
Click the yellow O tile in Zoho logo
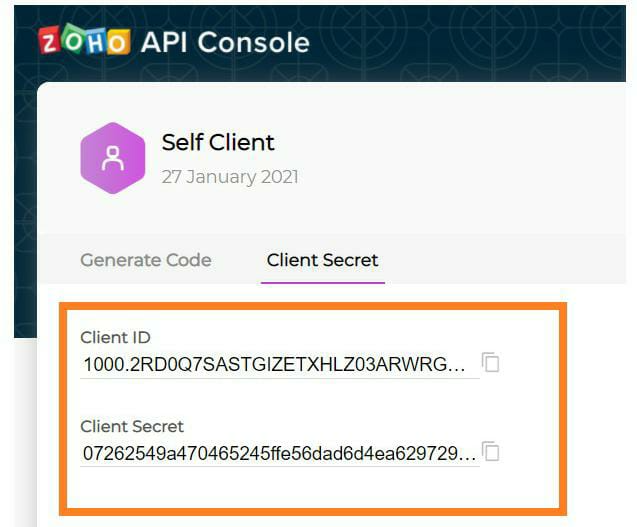119,42
